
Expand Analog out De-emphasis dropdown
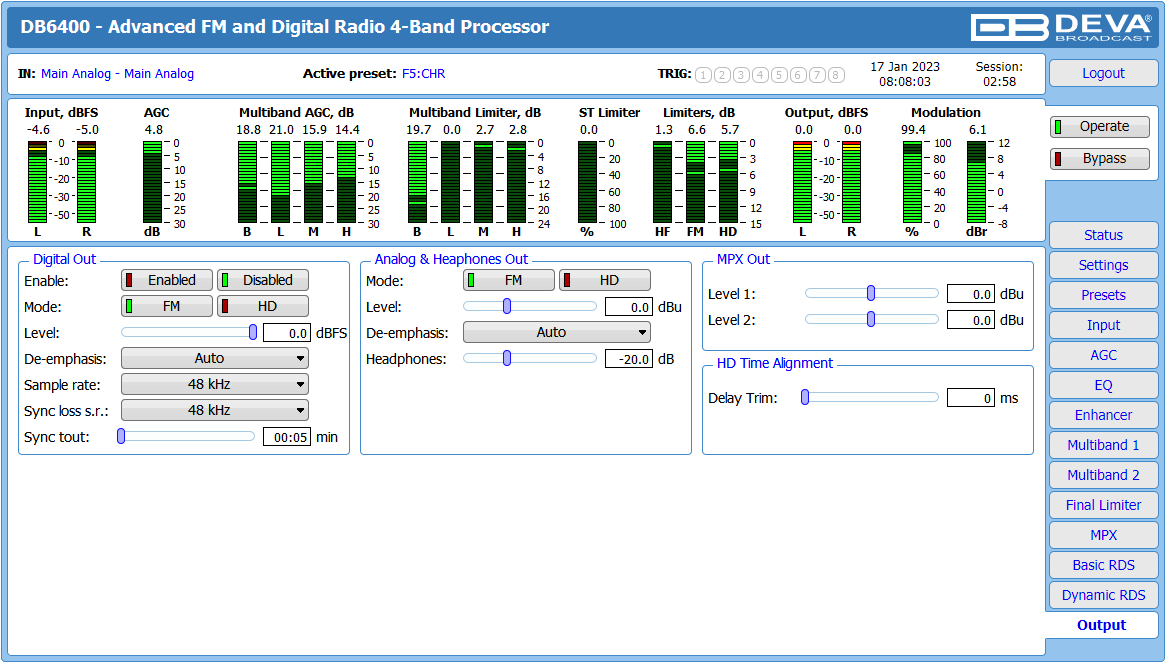pyautogui.click(x=557, y=332)
